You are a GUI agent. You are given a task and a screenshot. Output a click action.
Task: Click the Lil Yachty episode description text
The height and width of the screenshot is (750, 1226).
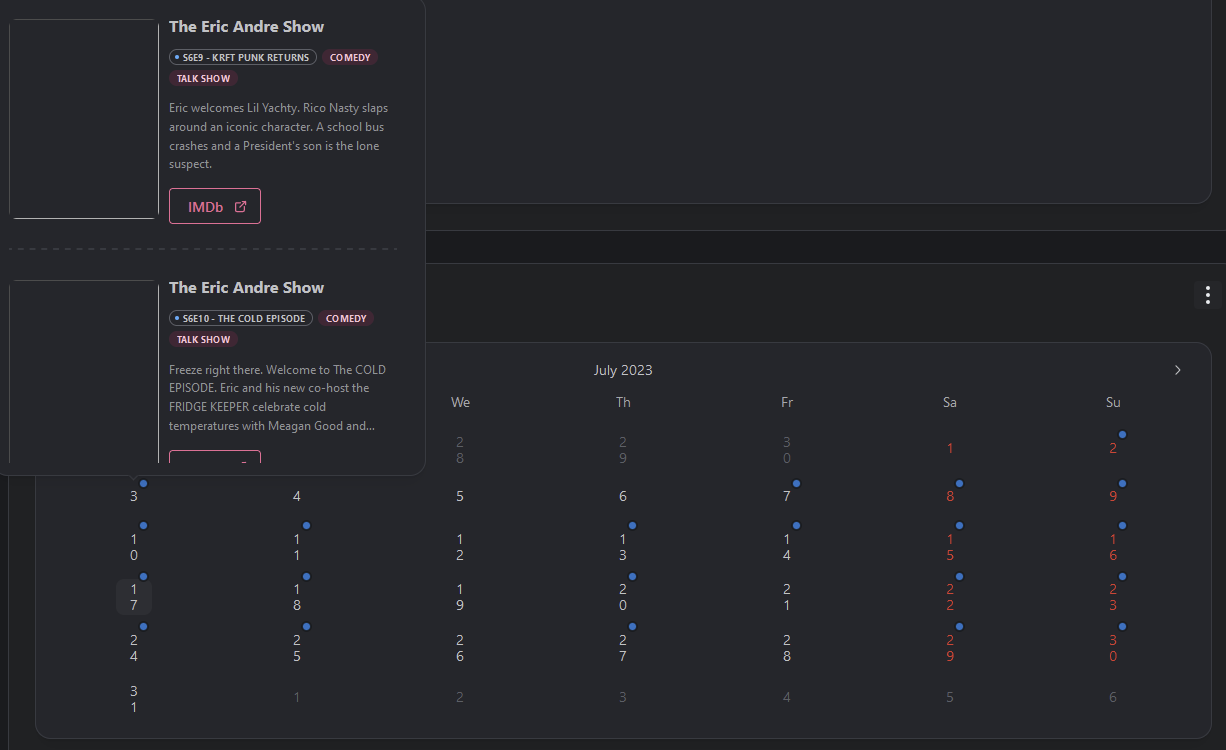[280, 136]
